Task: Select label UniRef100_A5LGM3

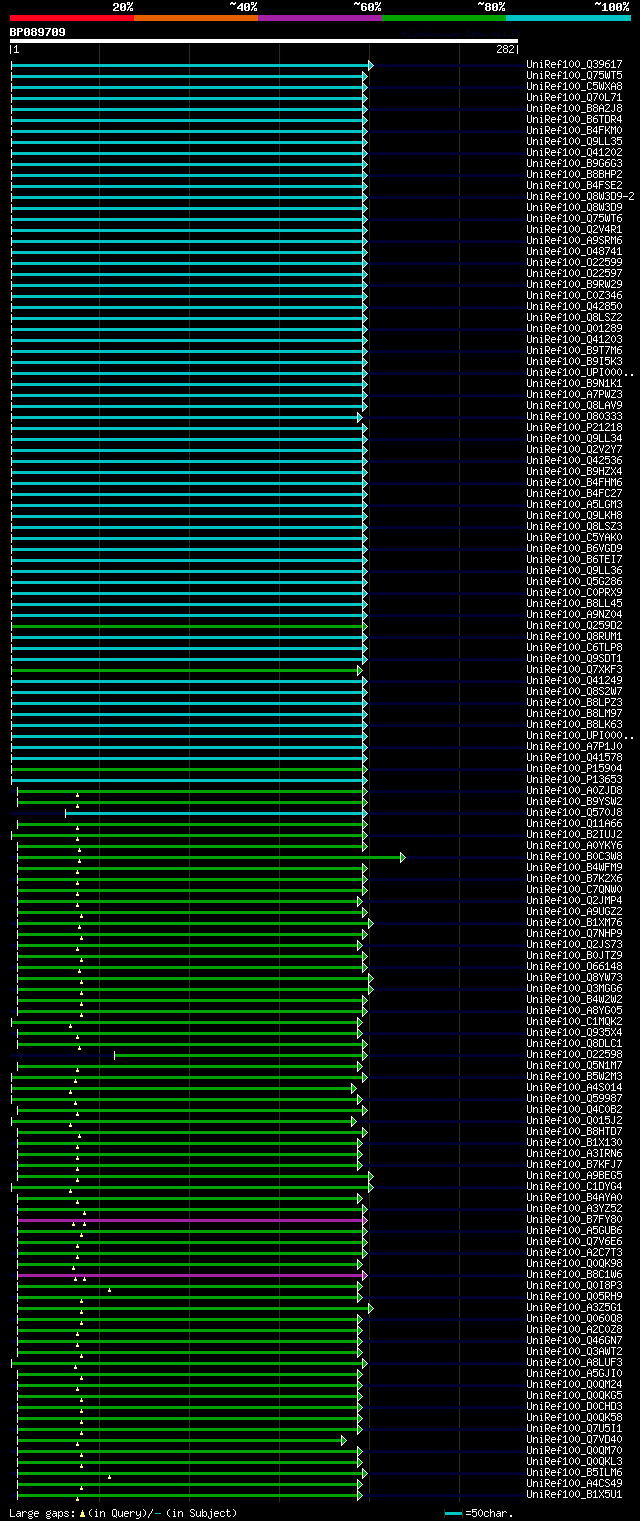Action: tap(574, 505)
